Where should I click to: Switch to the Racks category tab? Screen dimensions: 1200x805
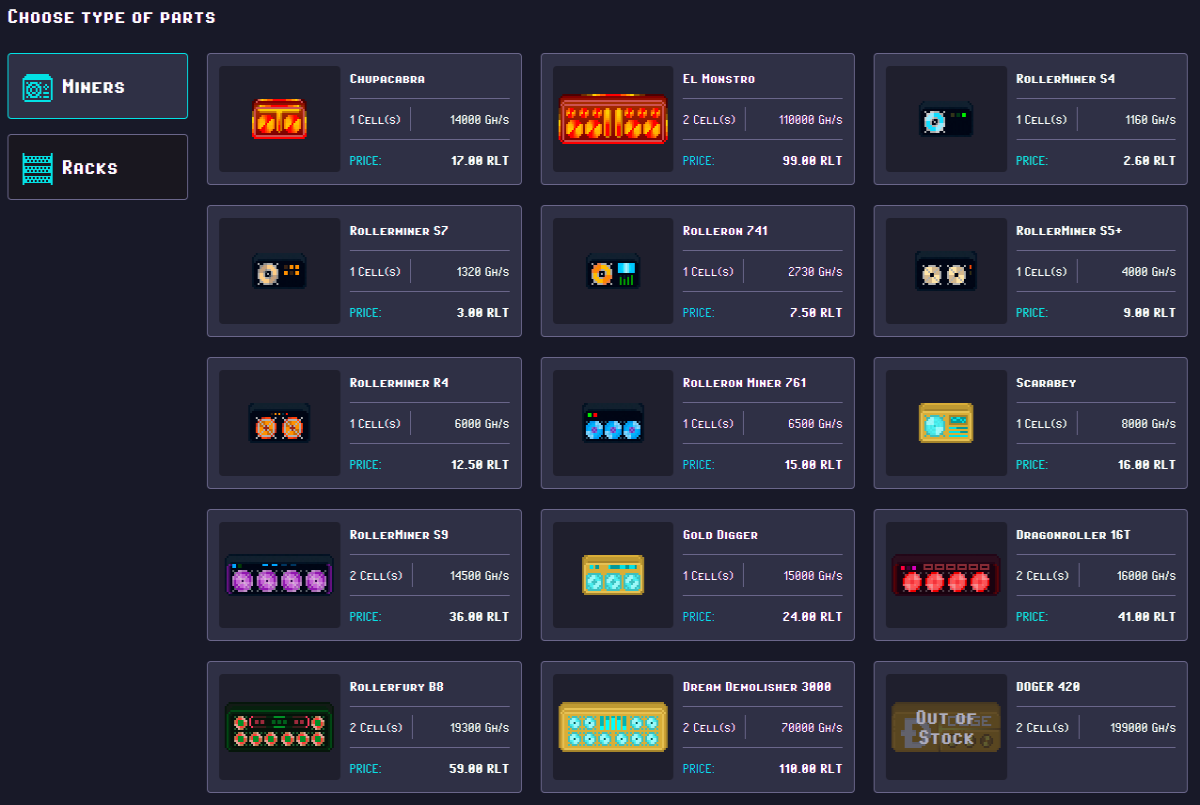pos(97,167)
